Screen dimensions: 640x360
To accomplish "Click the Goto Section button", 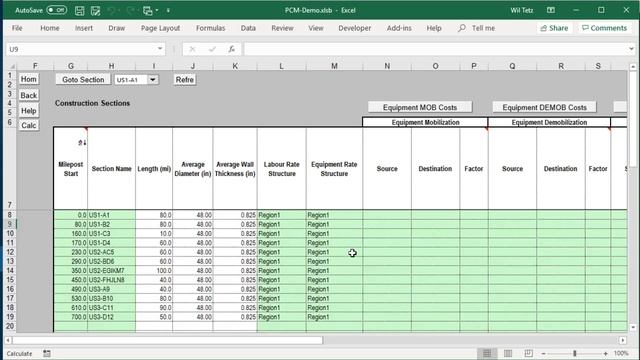I will 83,80.
